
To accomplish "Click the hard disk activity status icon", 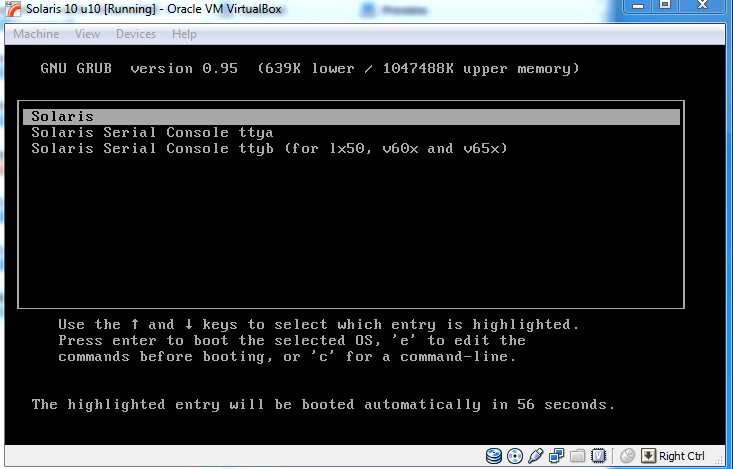I will pos(494,455).
